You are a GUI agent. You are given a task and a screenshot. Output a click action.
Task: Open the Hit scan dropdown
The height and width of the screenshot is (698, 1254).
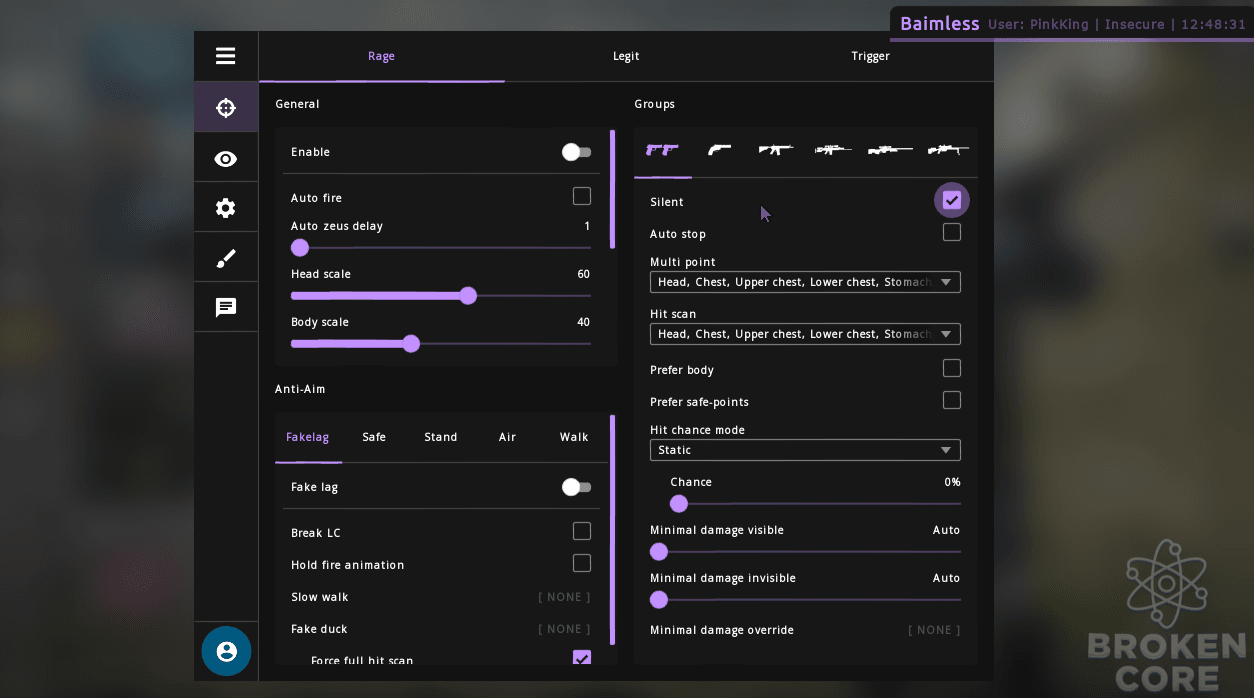(805, 334)
